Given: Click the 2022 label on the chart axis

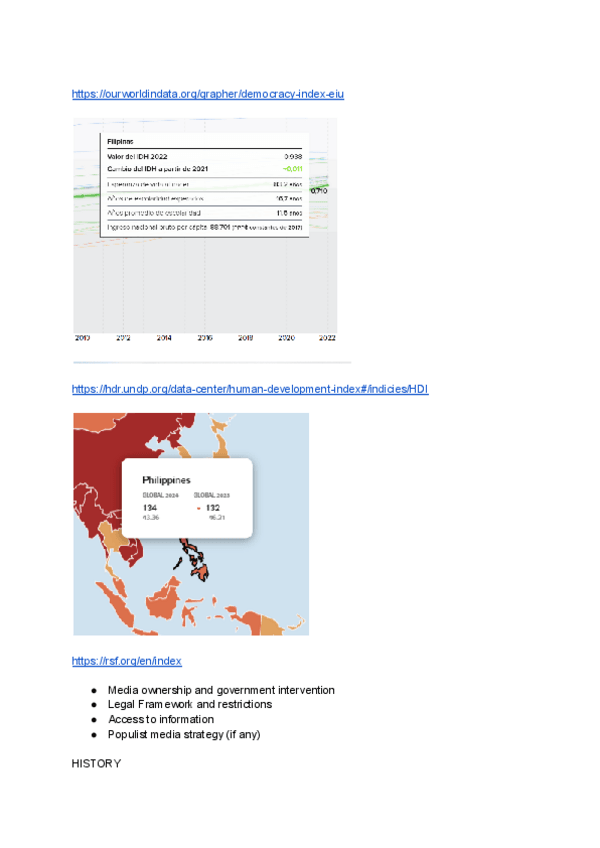Looking at the screenshot, I should [327, 338].
